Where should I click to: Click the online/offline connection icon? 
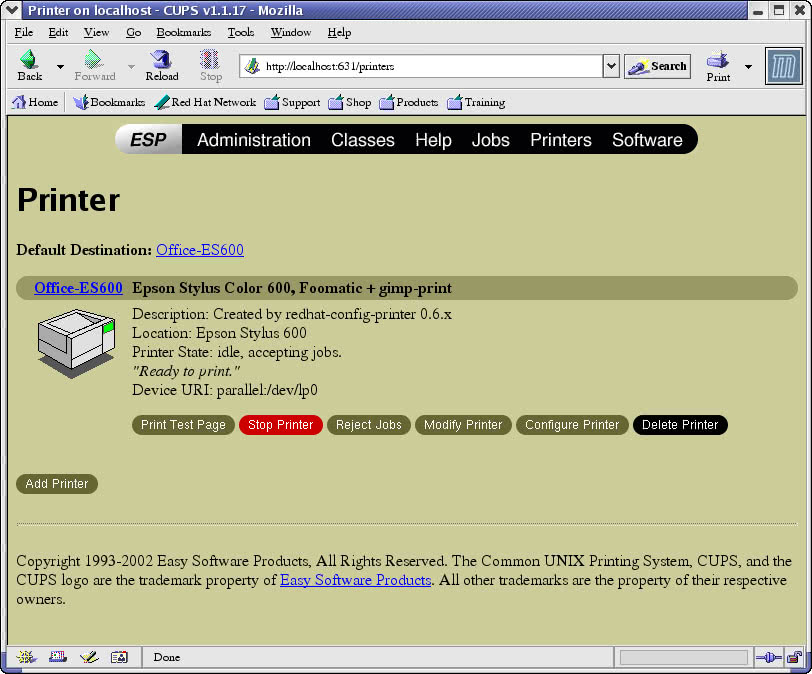point(768,657)
